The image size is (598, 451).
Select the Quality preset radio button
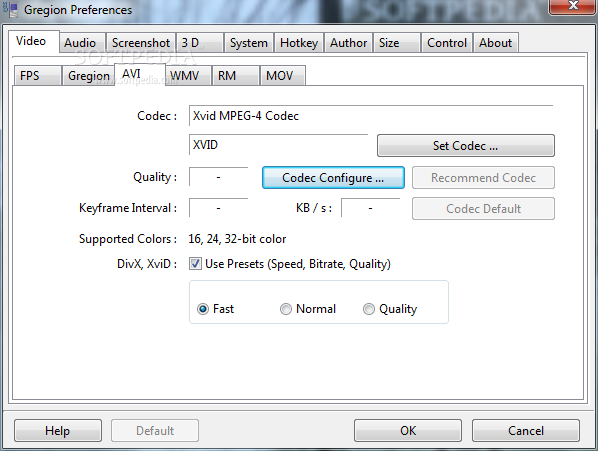pyautogui.click(x=369, y=309)
